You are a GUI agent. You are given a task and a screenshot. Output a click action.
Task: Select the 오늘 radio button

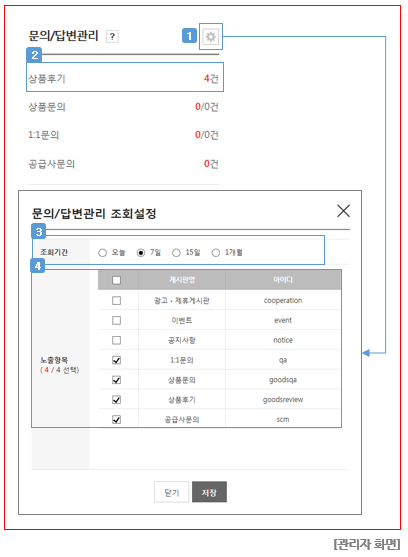click(x=103, y=253)
